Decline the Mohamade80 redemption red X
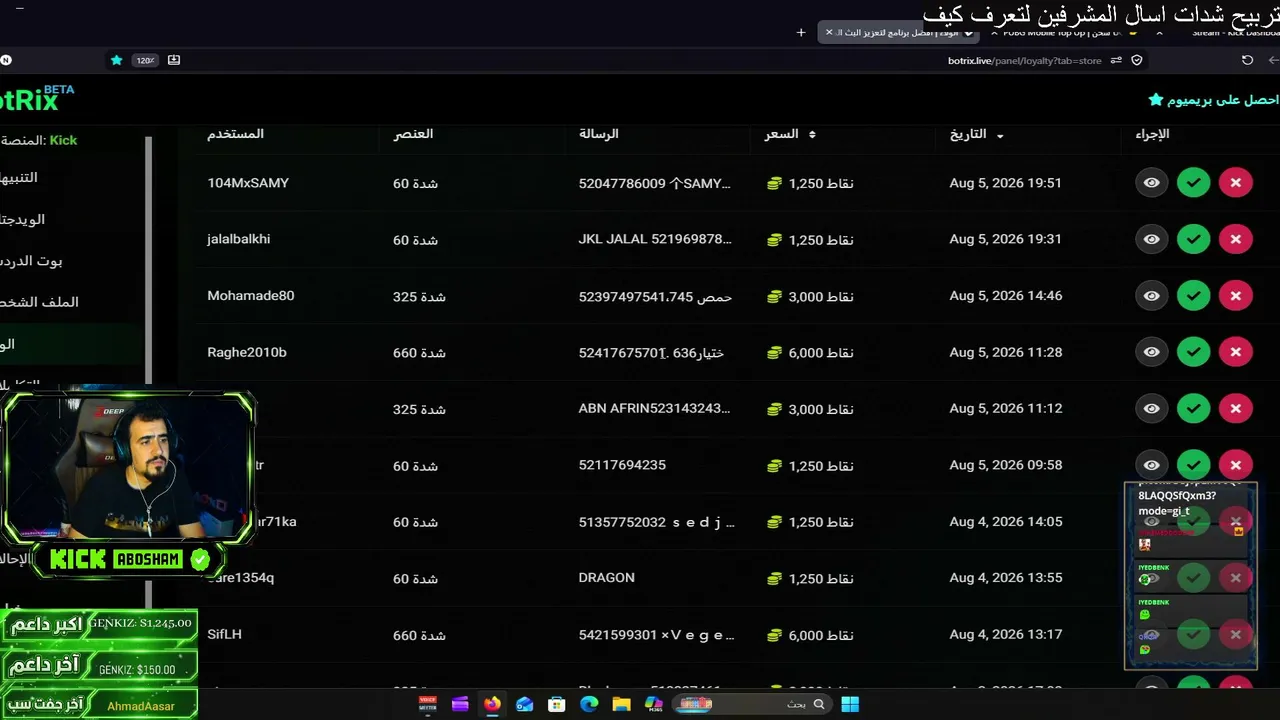 click(x=1236, y=296)
